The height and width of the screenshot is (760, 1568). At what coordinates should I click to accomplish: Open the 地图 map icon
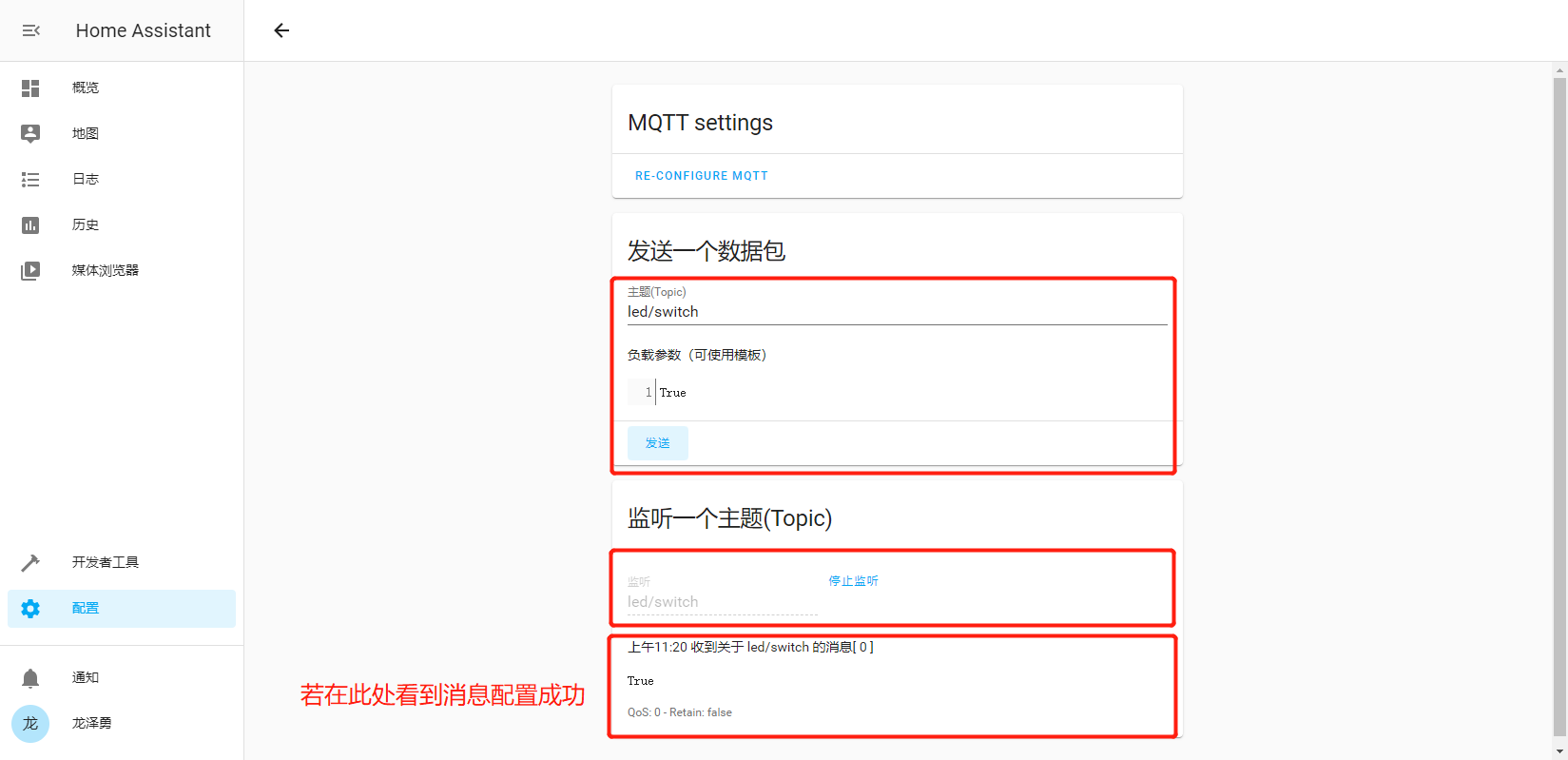click(30, 133)
